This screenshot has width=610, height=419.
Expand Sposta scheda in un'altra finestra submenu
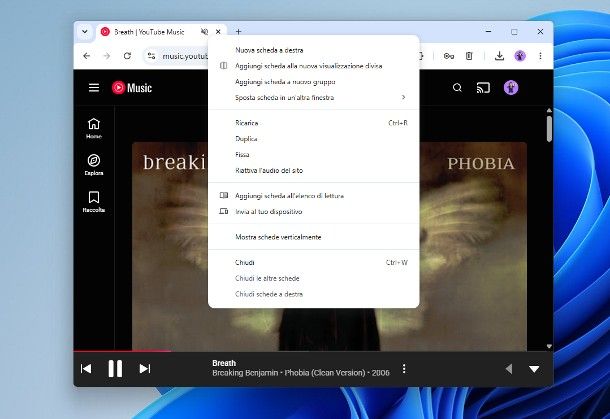(x=314, y=98)
